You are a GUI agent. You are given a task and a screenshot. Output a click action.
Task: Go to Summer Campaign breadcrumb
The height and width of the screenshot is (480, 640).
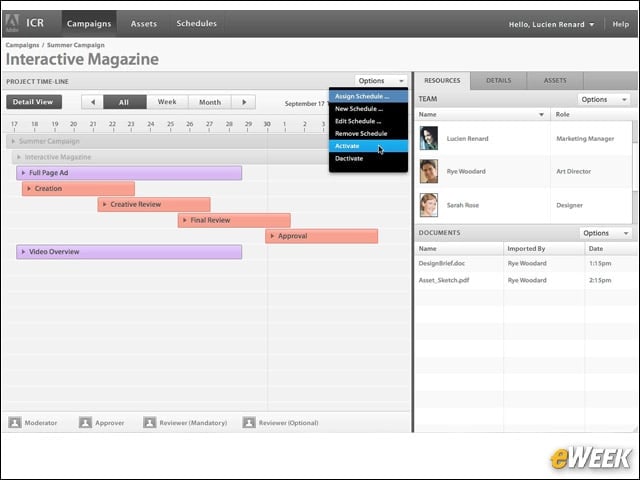(76, 45)
